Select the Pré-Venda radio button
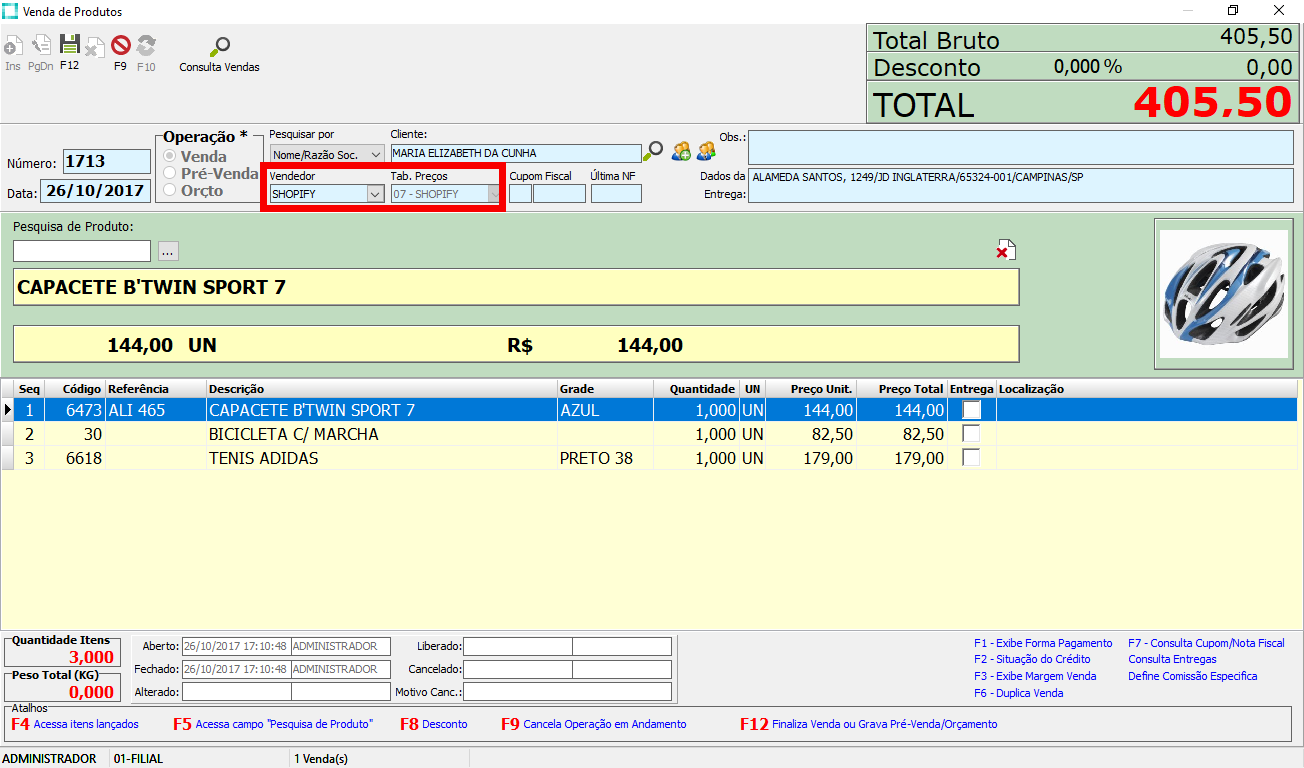 (x=170, y=173)
